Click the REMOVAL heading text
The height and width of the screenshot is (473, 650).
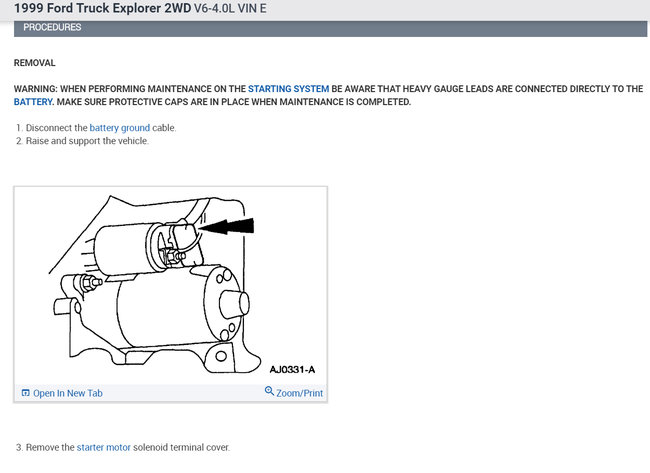pos(34,63)
